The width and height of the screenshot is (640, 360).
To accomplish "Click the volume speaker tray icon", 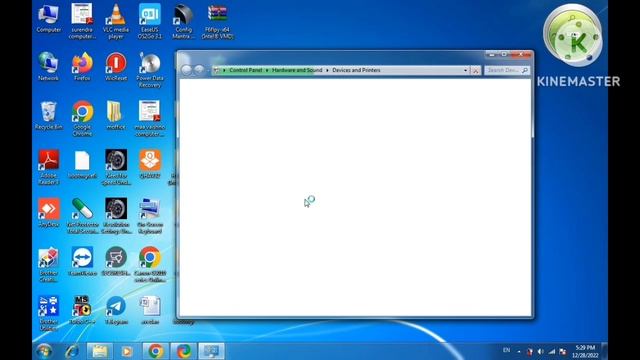I will point(540,351).
